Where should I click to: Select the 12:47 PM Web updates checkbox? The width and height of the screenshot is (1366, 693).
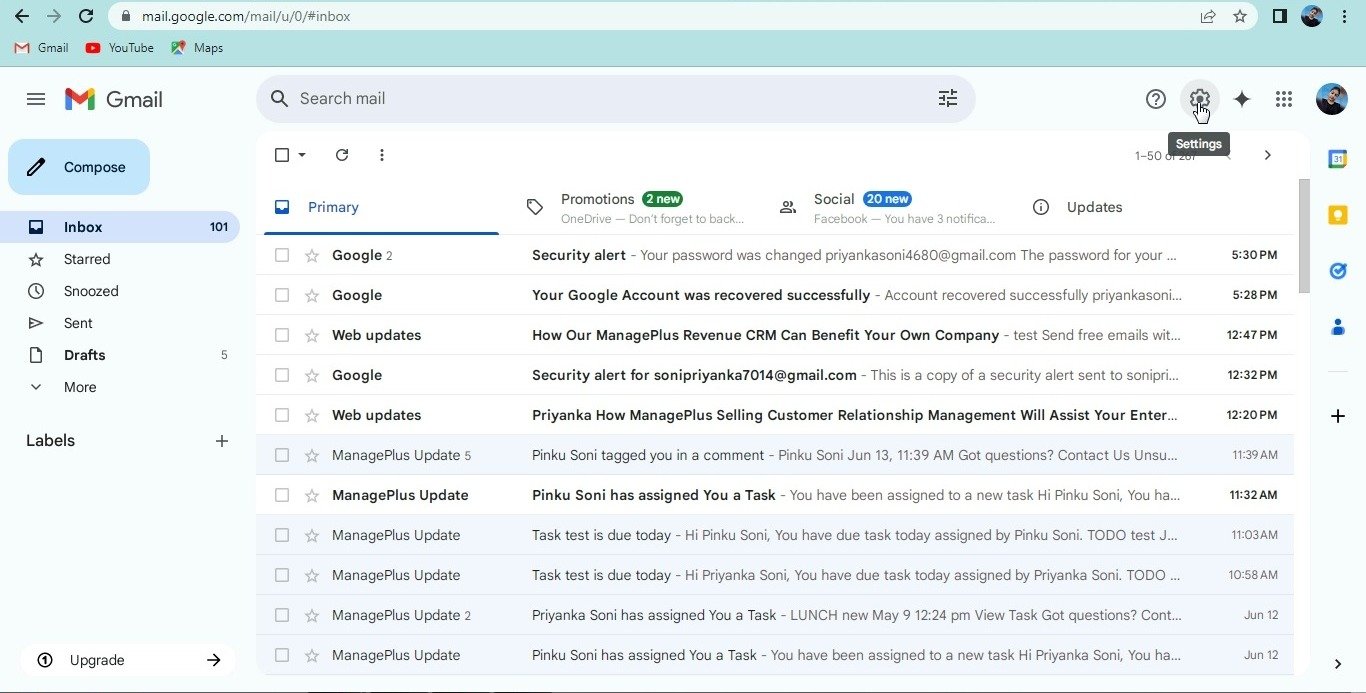(282, 335)
